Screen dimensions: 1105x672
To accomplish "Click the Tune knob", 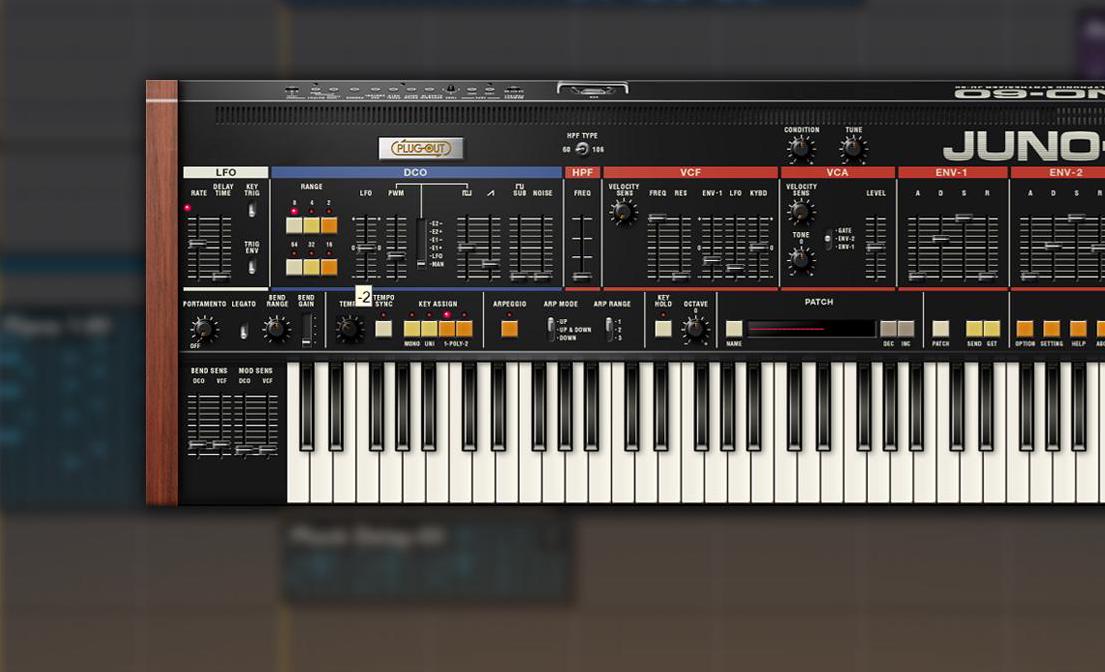I will tap(853, 148).
